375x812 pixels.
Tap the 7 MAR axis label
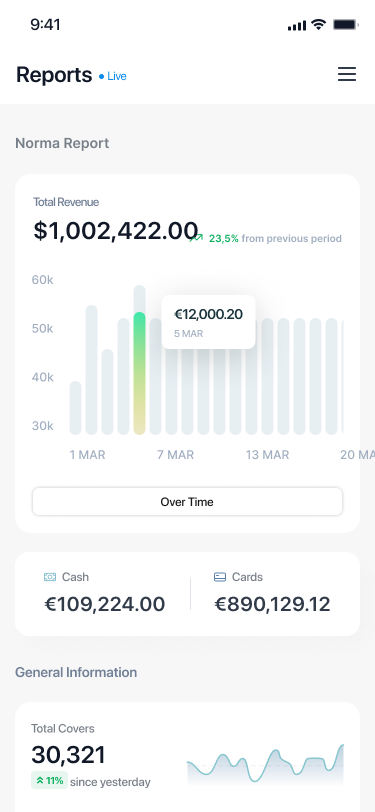click(176, 455)
